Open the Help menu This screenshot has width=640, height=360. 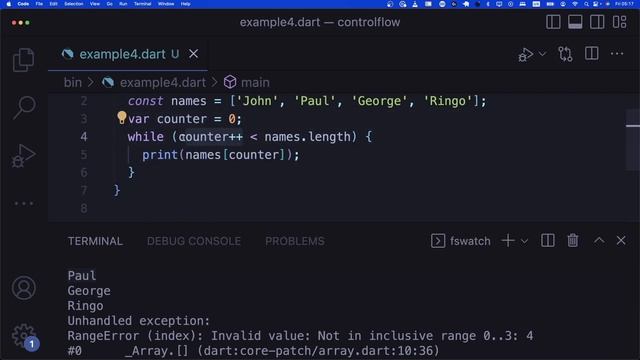pos(185,4)
